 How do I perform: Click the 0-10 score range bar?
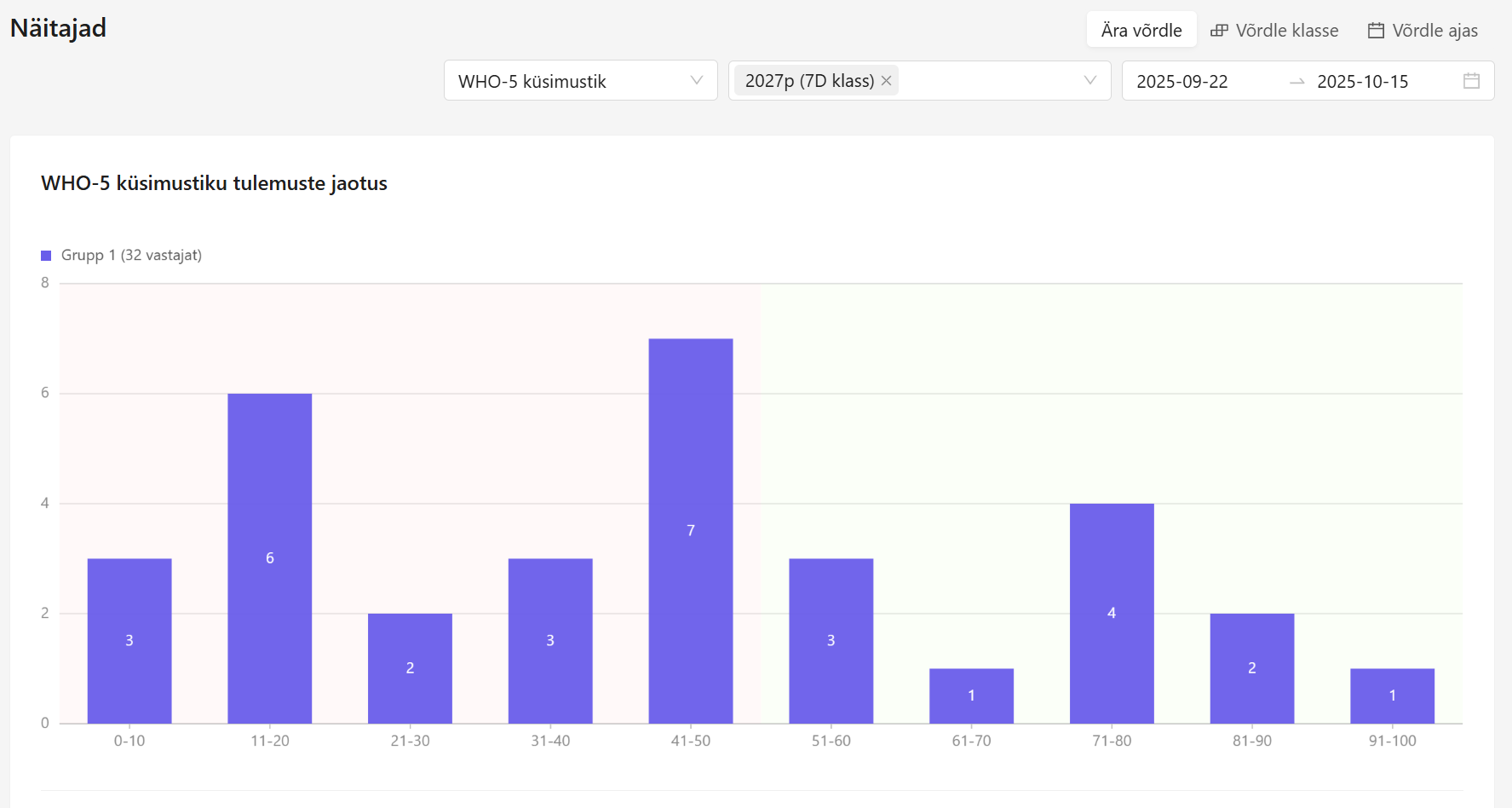tap(129, 640)
